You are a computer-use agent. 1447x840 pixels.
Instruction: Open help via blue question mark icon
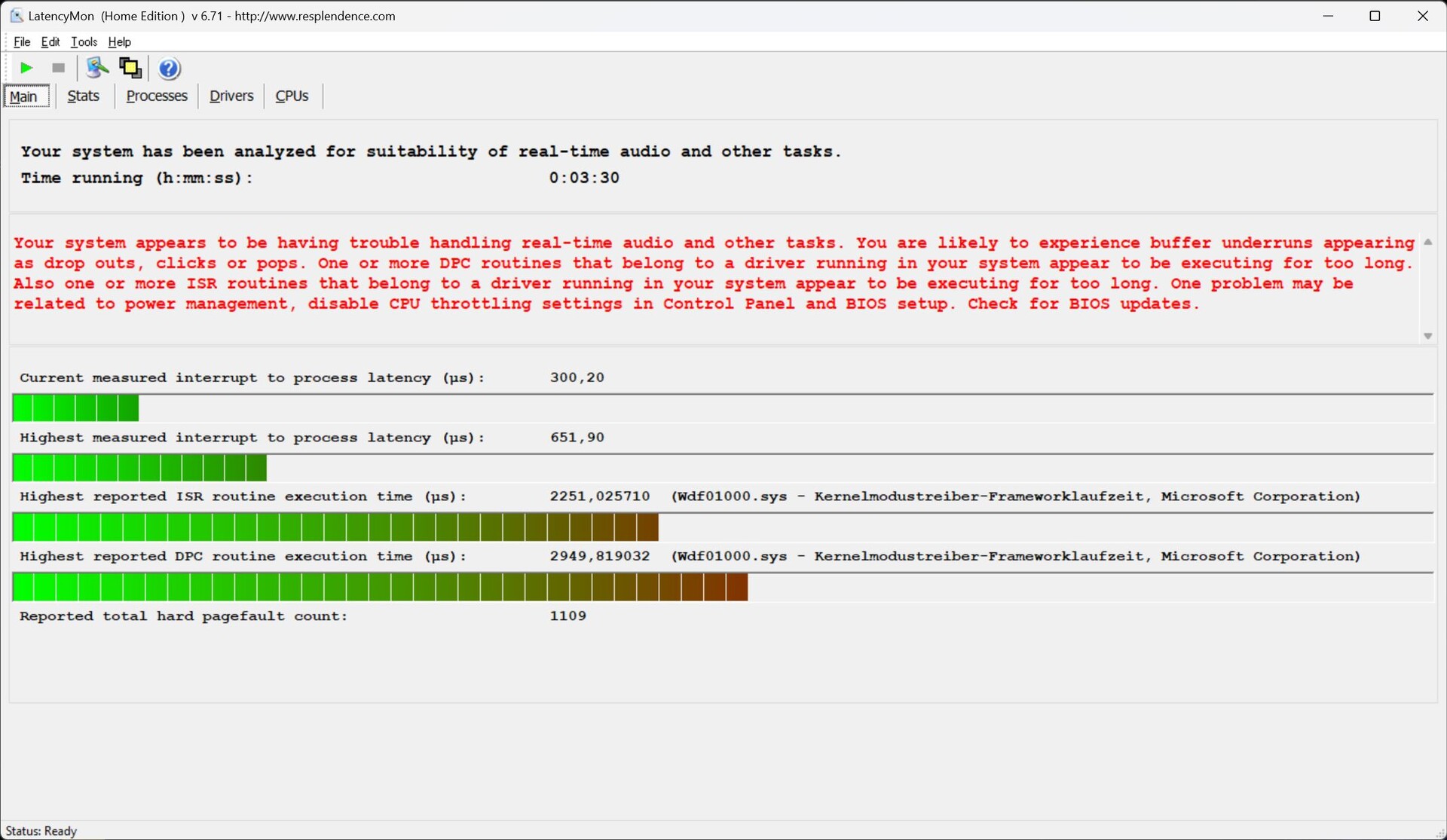pos(170,69)
